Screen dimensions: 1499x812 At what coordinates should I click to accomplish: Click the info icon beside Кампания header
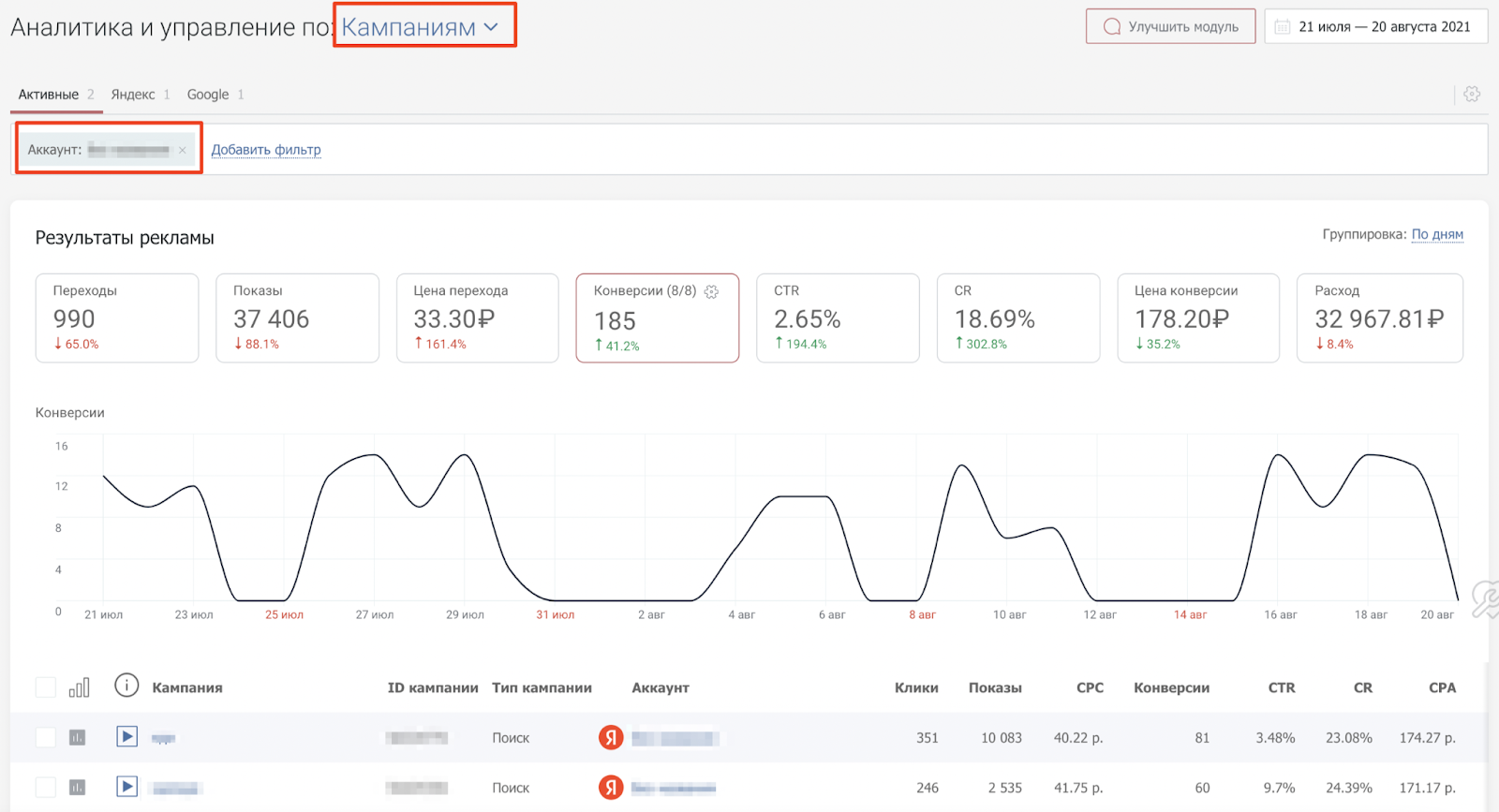(x=126, y=686)
